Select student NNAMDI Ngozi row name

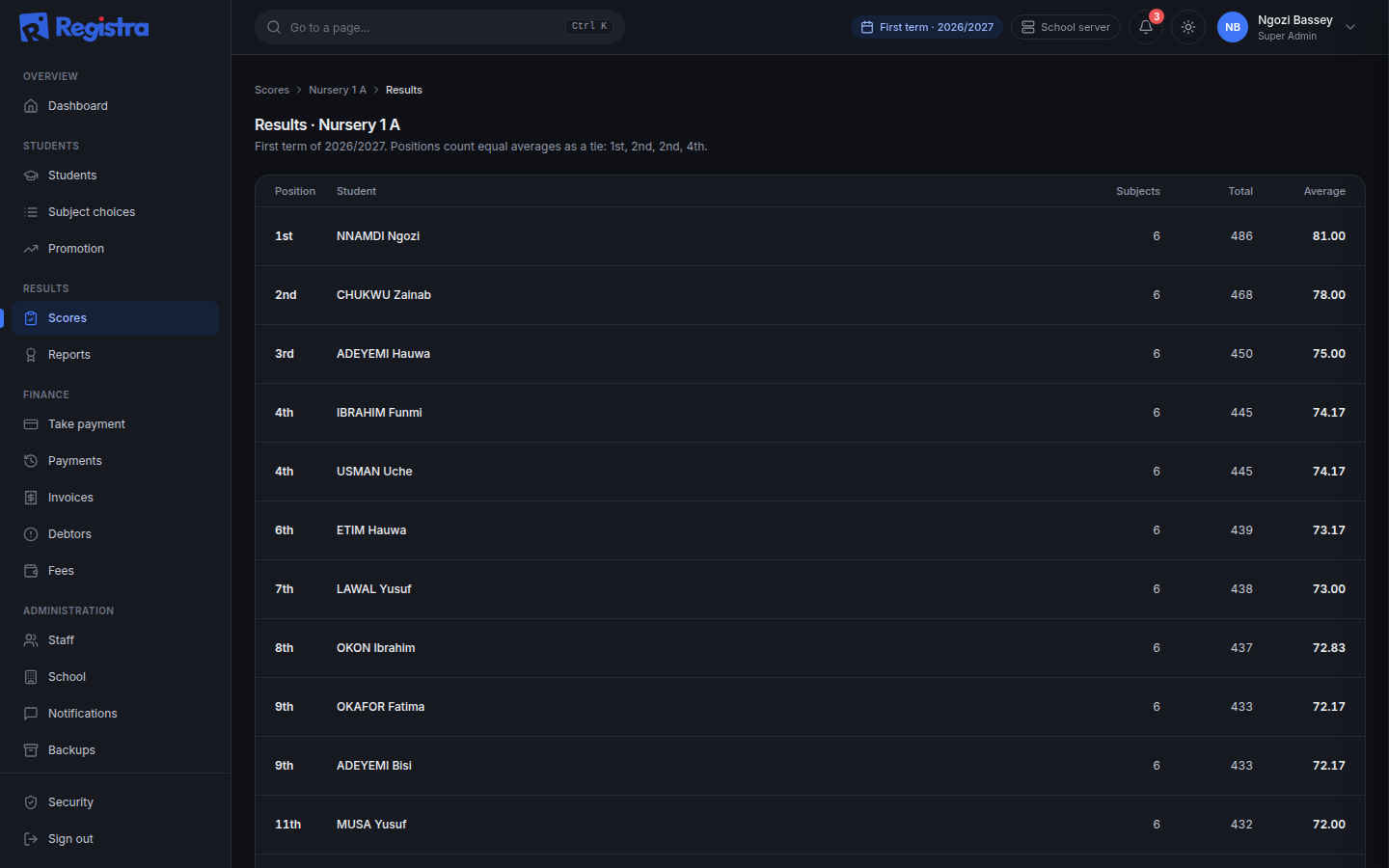[378, 236]
